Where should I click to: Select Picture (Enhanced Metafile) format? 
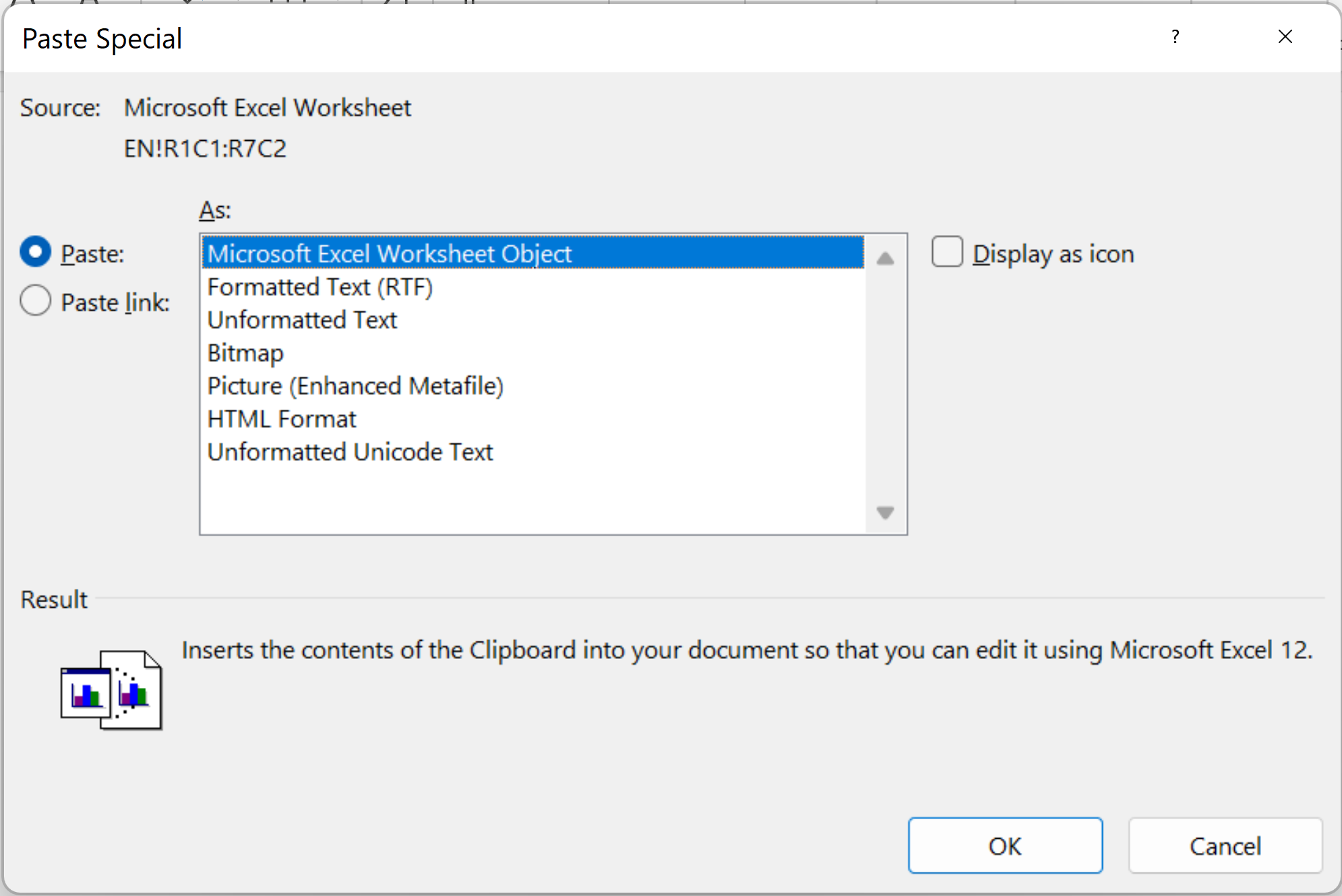click(x=532, y=385)
